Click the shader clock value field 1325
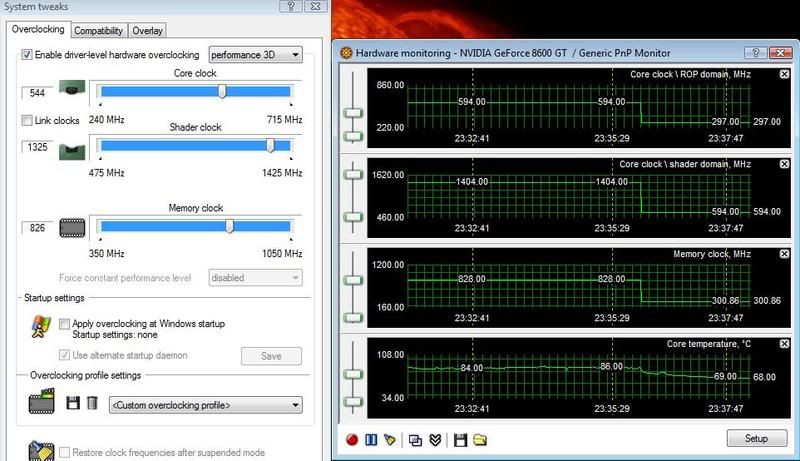 [x=37, y=147]
